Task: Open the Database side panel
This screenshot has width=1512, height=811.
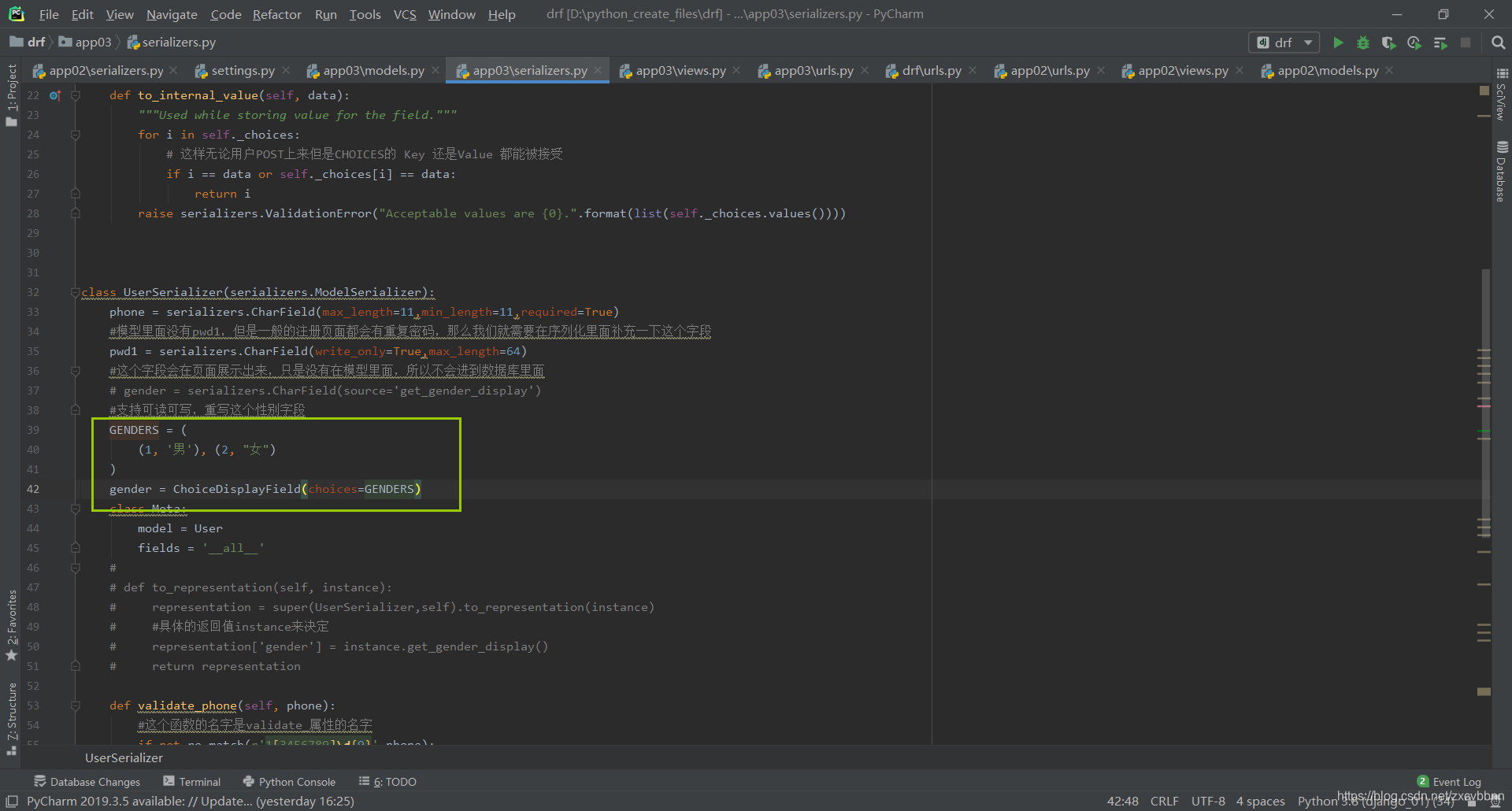Action: click(x=1502, y=172)
